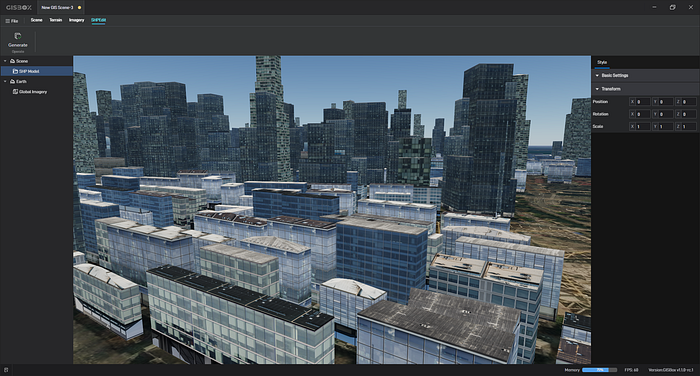The height and width of the screenshot is (376, 700).
Task: Click the Position label in Transform
Action: 600,102
